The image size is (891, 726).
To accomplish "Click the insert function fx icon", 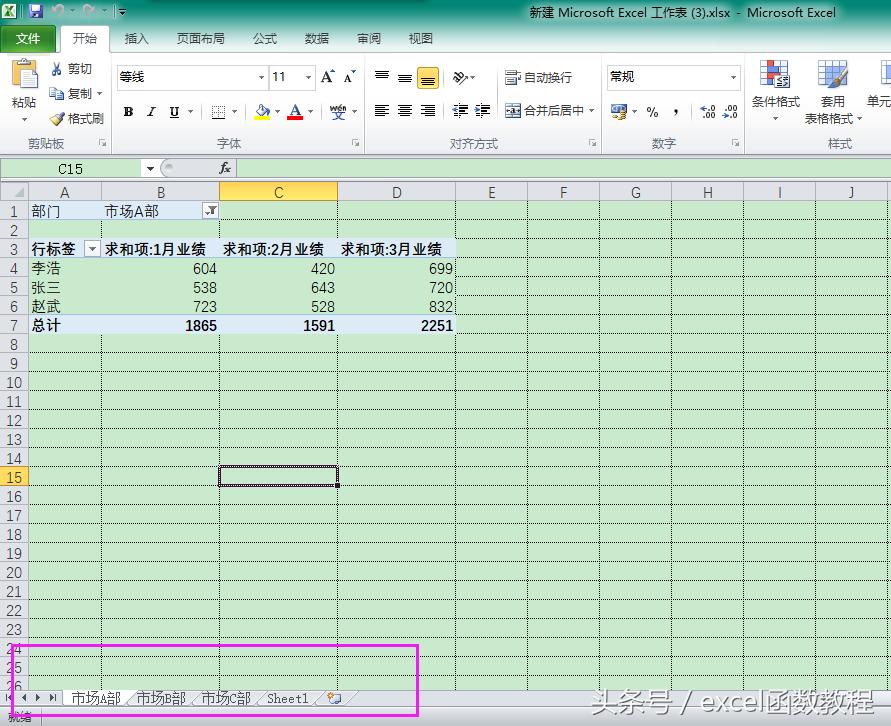I will [225, 169].
